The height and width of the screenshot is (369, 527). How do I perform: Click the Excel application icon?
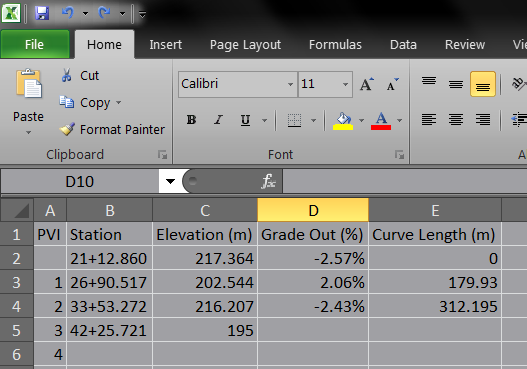click(11, 13)
